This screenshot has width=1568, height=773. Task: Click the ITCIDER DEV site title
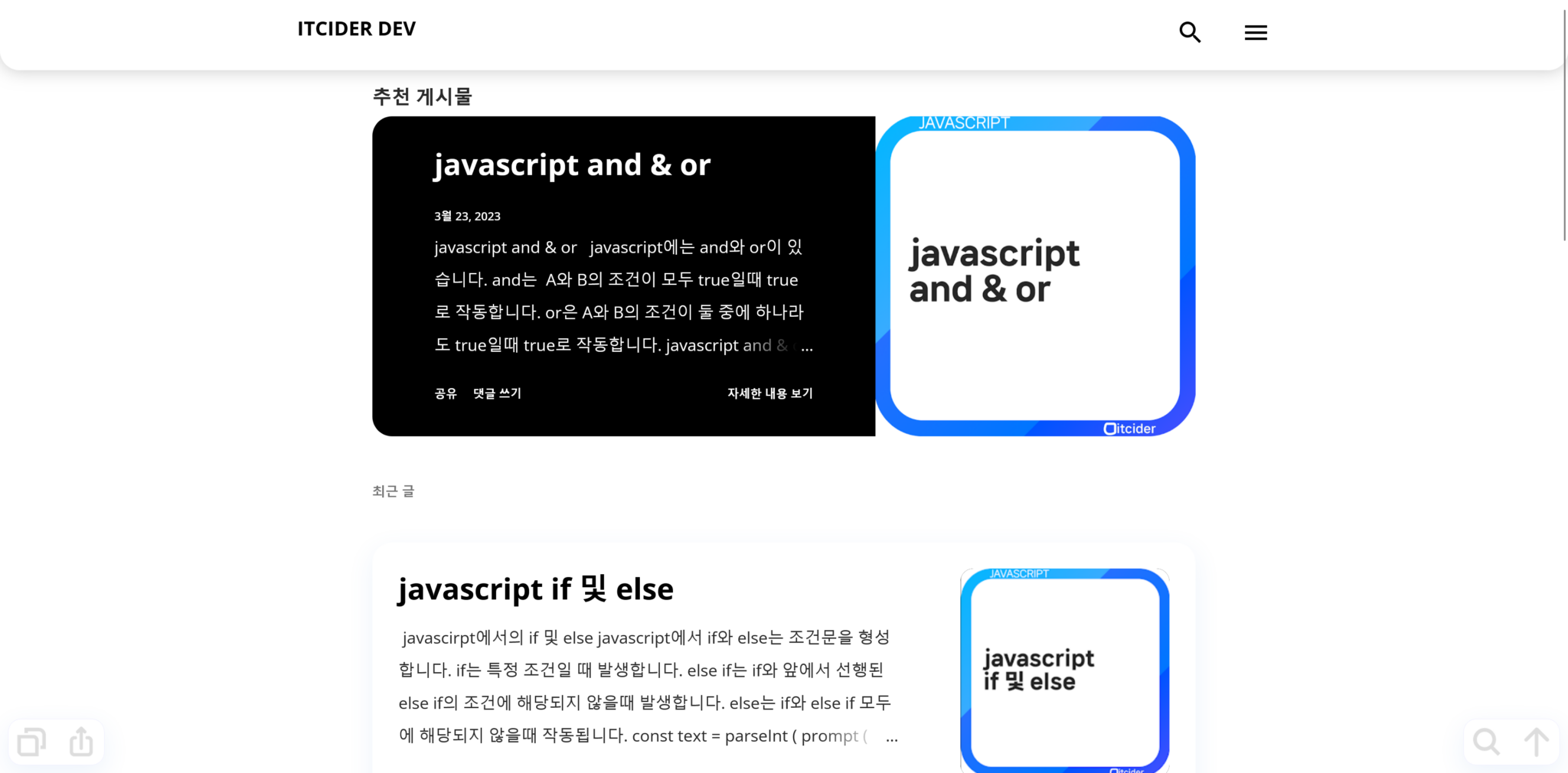(356, 28)
